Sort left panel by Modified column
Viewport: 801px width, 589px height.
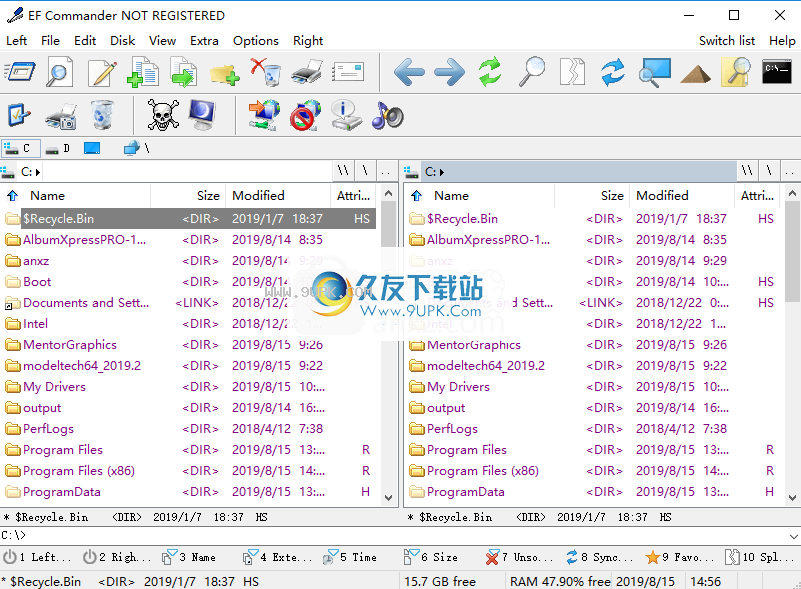click(278, 196)
